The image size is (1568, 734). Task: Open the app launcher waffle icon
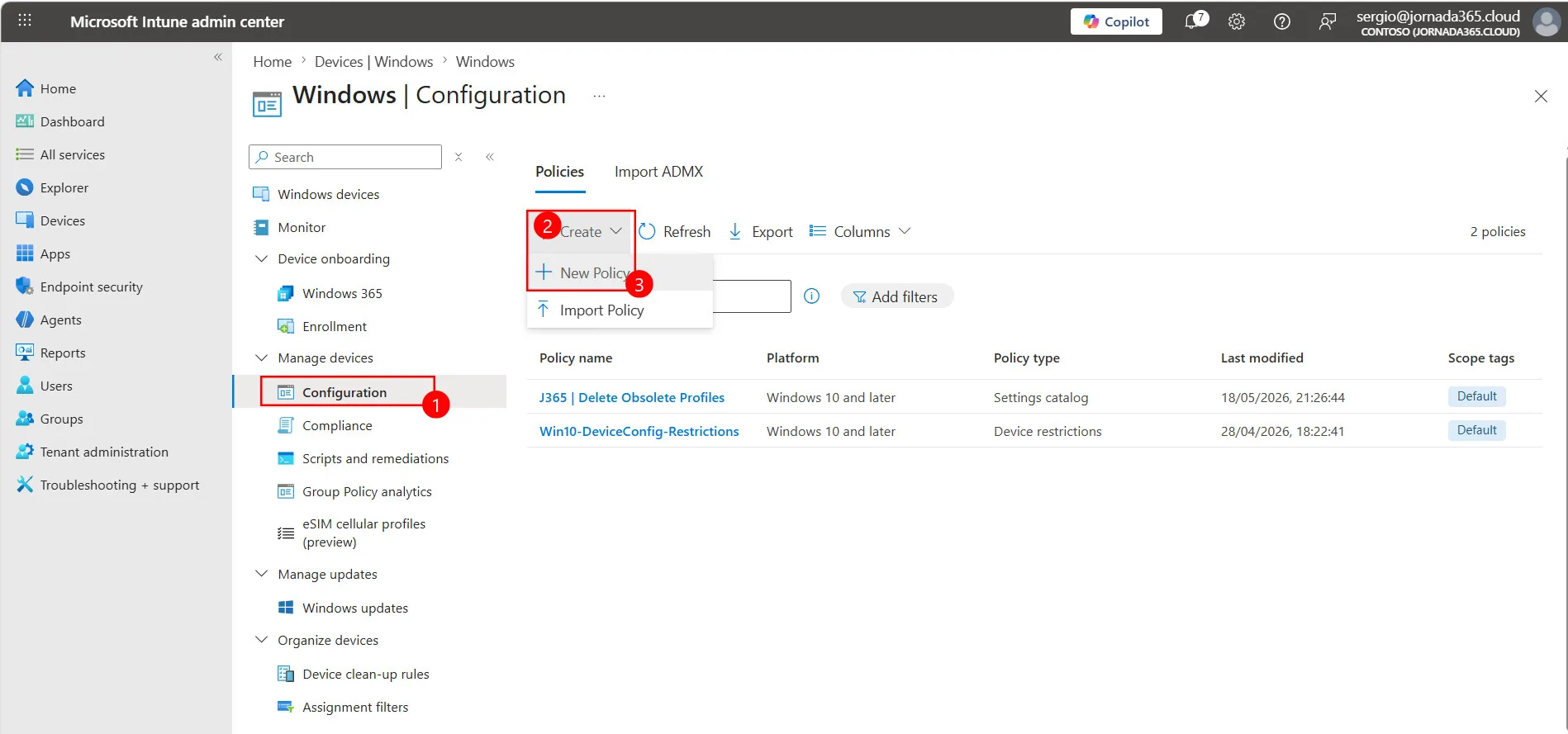coord(25,21)
